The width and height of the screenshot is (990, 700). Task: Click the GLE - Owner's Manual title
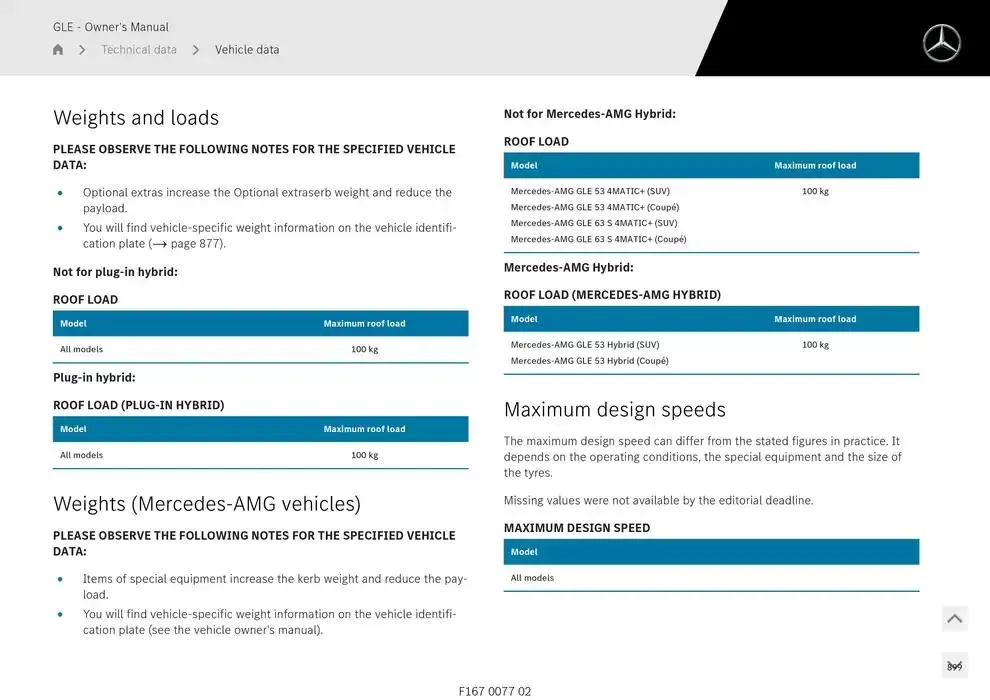click(x=111, y=27)
